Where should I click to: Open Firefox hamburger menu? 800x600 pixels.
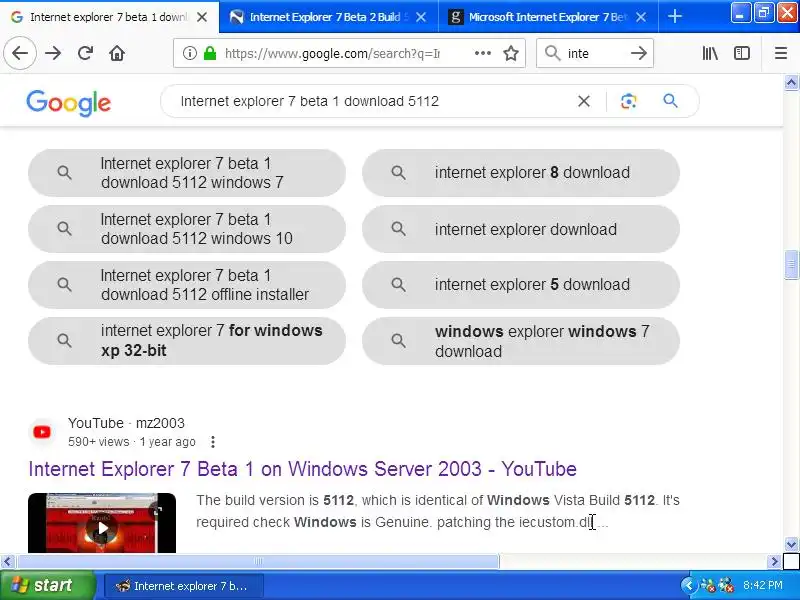(781, 53)
